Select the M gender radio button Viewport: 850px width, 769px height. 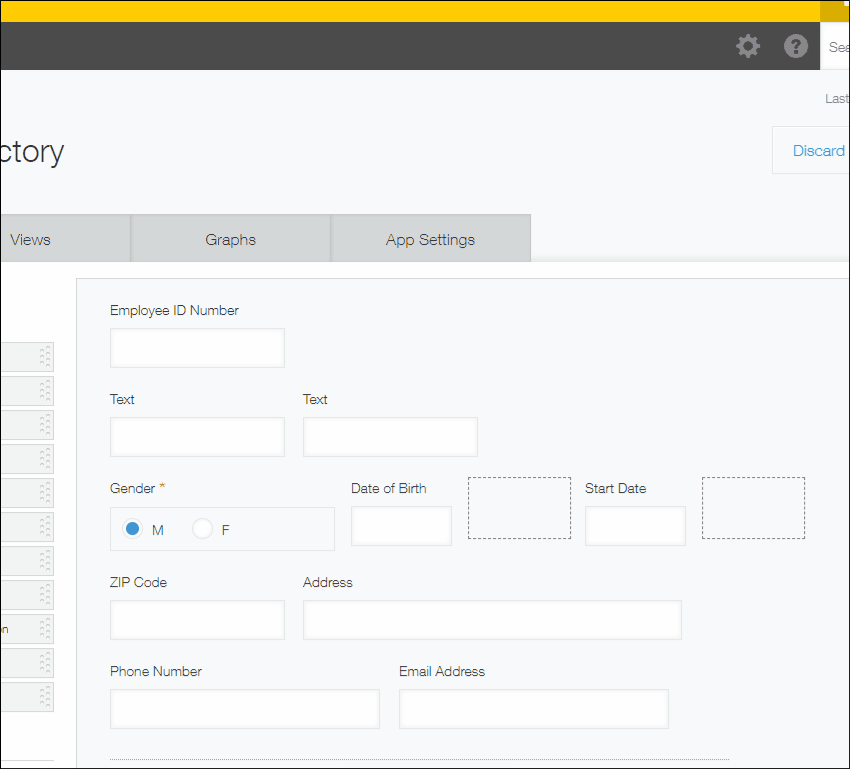point(131,529)
